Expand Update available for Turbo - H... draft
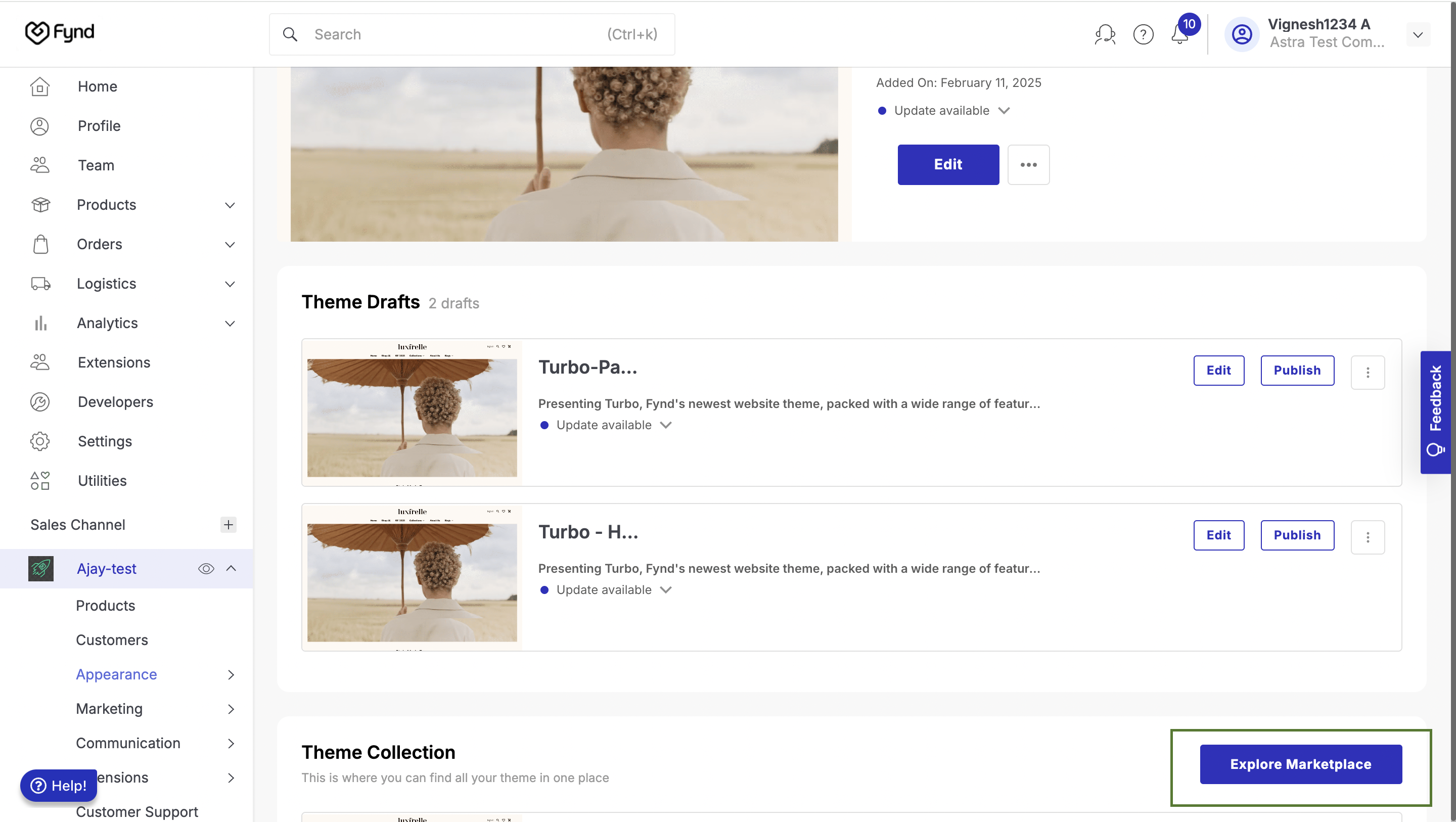The height and width of the screenshot is (822, 1456). point(665,590)
